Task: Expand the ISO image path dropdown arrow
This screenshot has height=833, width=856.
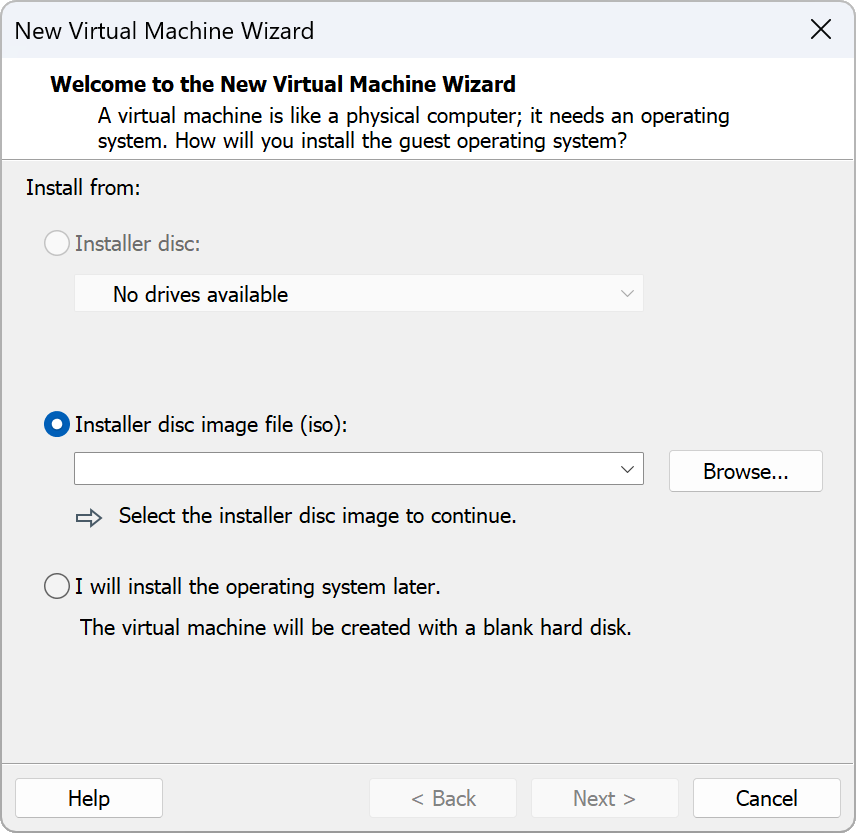Action: pos(627,469)
